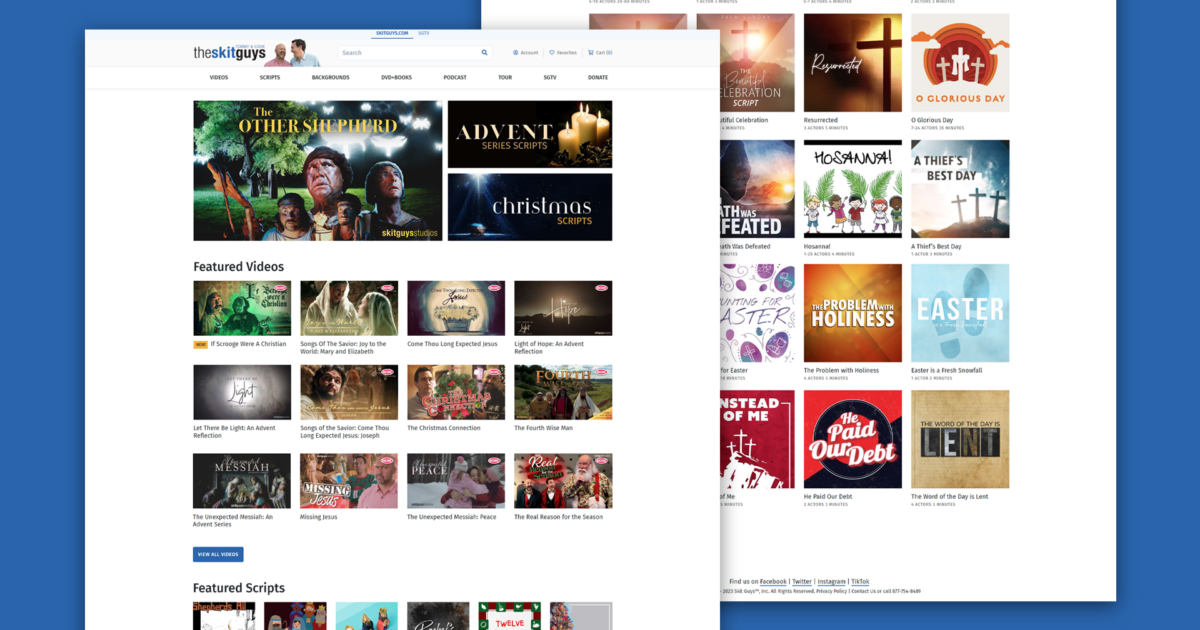
Task: Click the View All Videos button
Action: (x=218, y=554)
